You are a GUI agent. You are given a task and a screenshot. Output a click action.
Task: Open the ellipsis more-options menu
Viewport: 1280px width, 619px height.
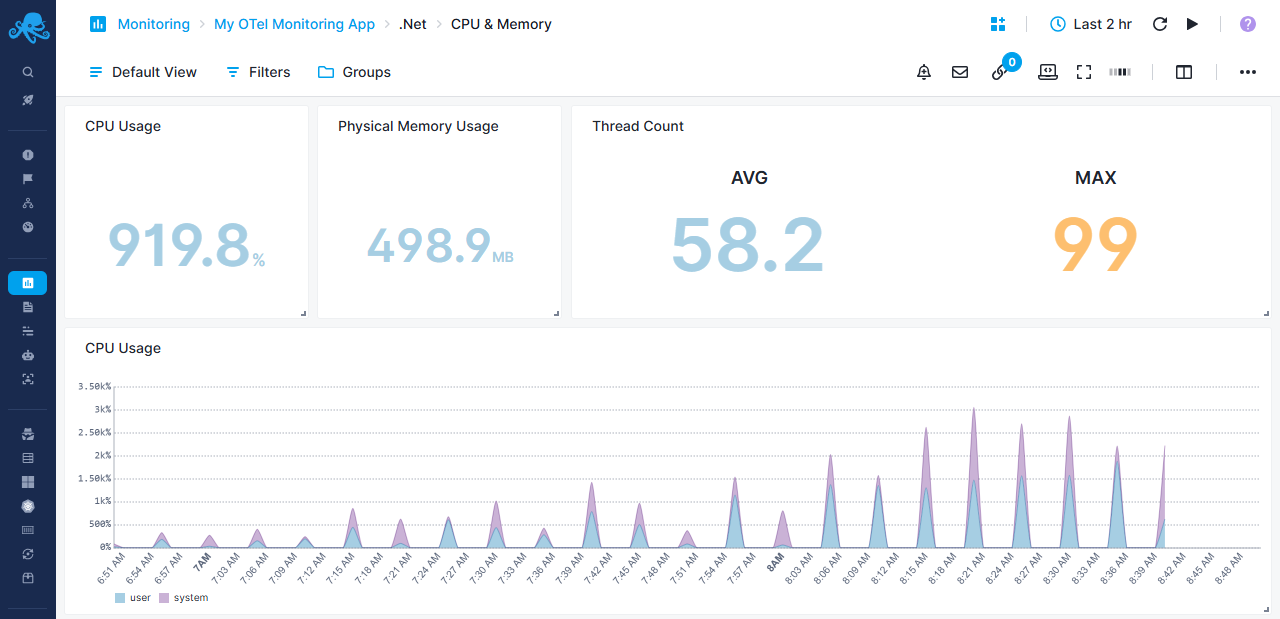pos(1247,72)
